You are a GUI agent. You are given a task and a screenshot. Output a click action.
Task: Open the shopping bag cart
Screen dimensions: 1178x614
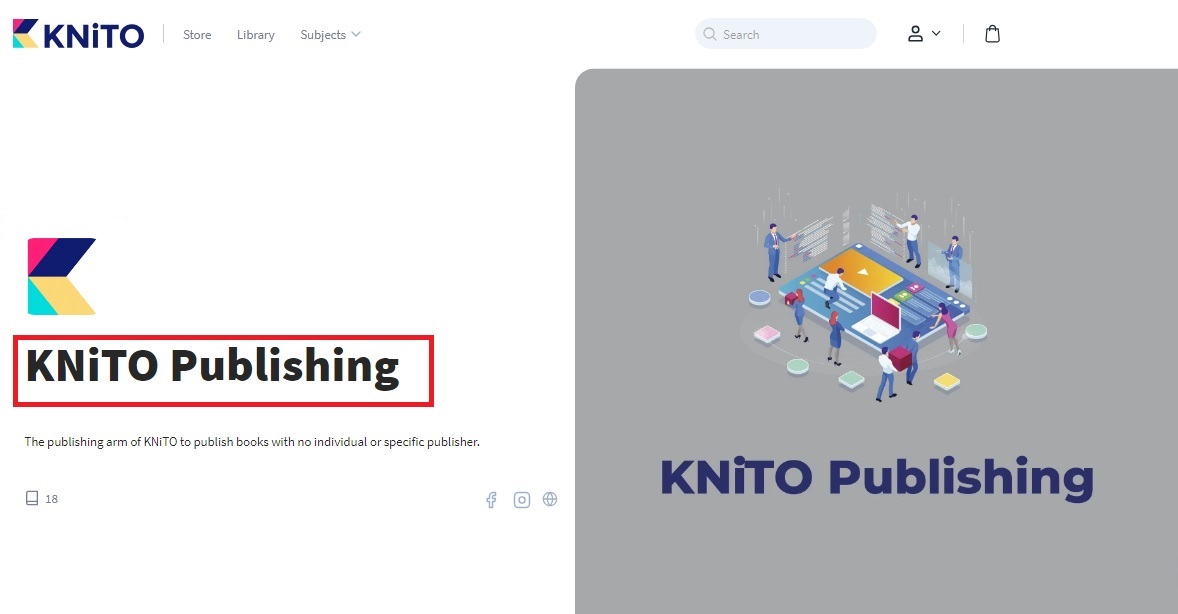pos(992,34)
